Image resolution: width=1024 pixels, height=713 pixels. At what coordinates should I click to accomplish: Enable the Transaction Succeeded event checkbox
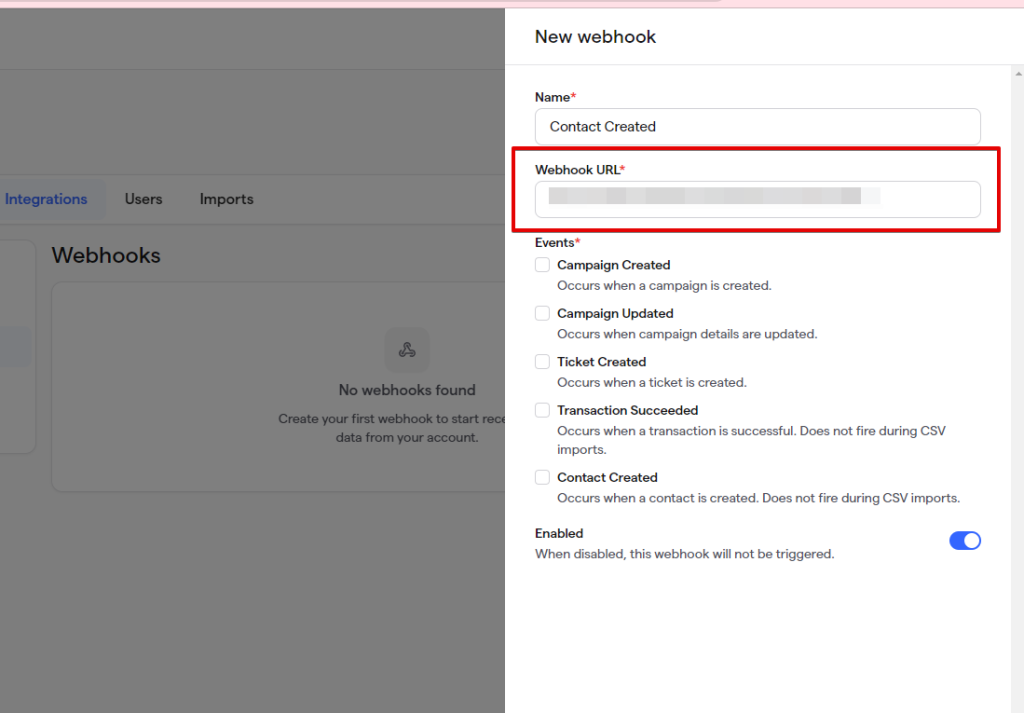(x=542, y=410)
